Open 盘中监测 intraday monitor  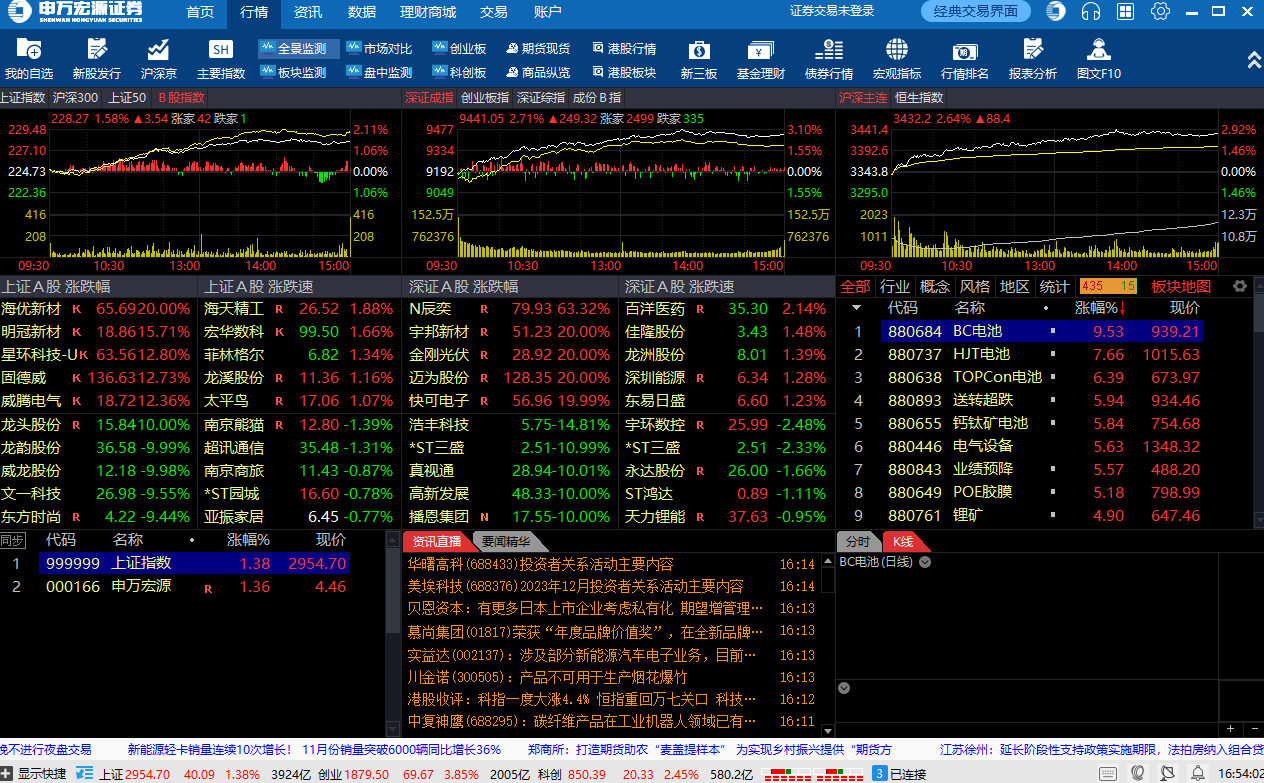(x=380, y=72)
